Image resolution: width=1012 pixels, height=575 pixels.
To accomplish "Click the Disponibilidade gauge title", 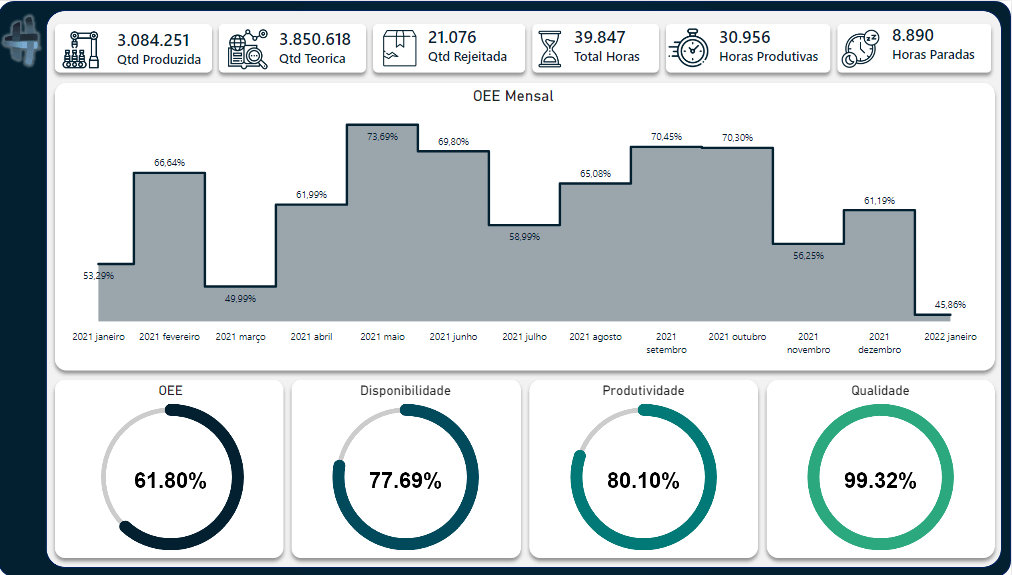I will [x=405, y=390].
